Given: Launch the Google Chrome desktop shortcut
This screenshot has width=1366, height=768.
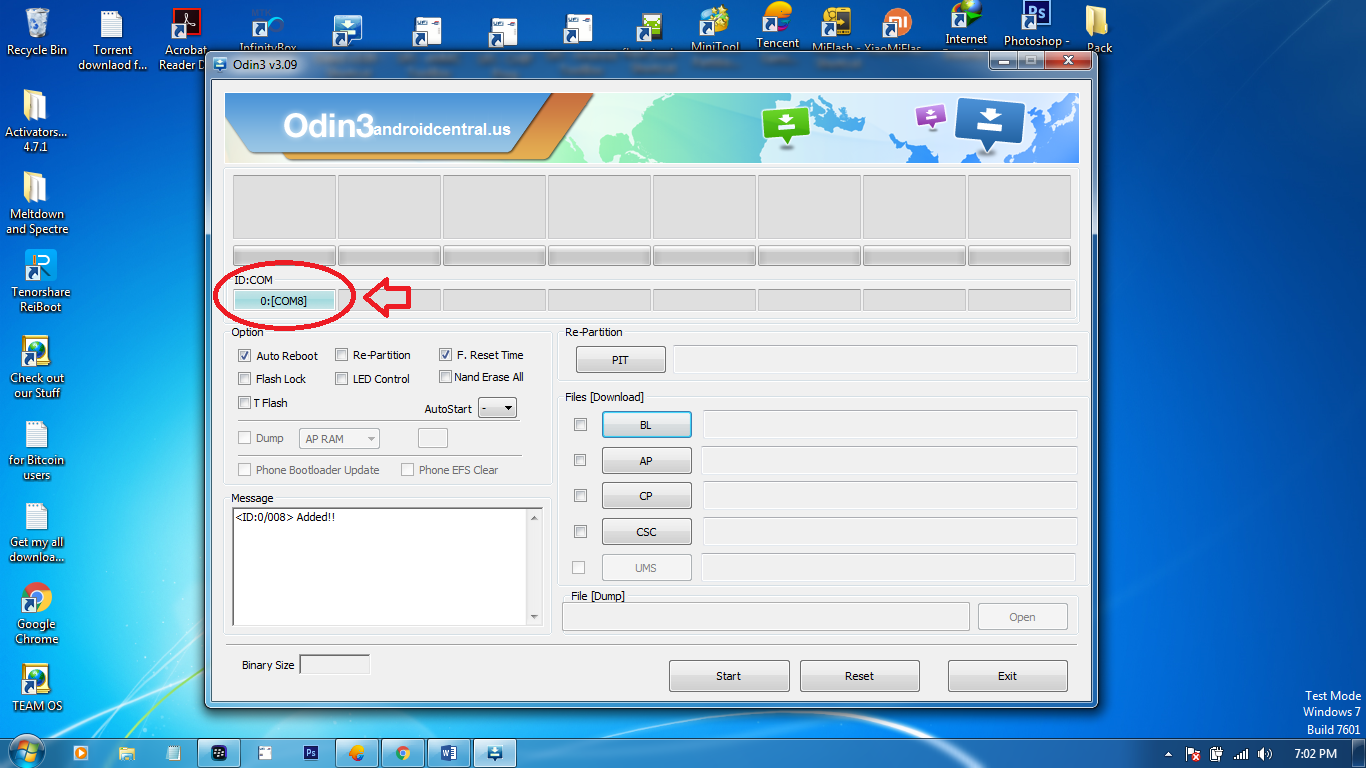Looking at the screenshot, I should point(36,614).
